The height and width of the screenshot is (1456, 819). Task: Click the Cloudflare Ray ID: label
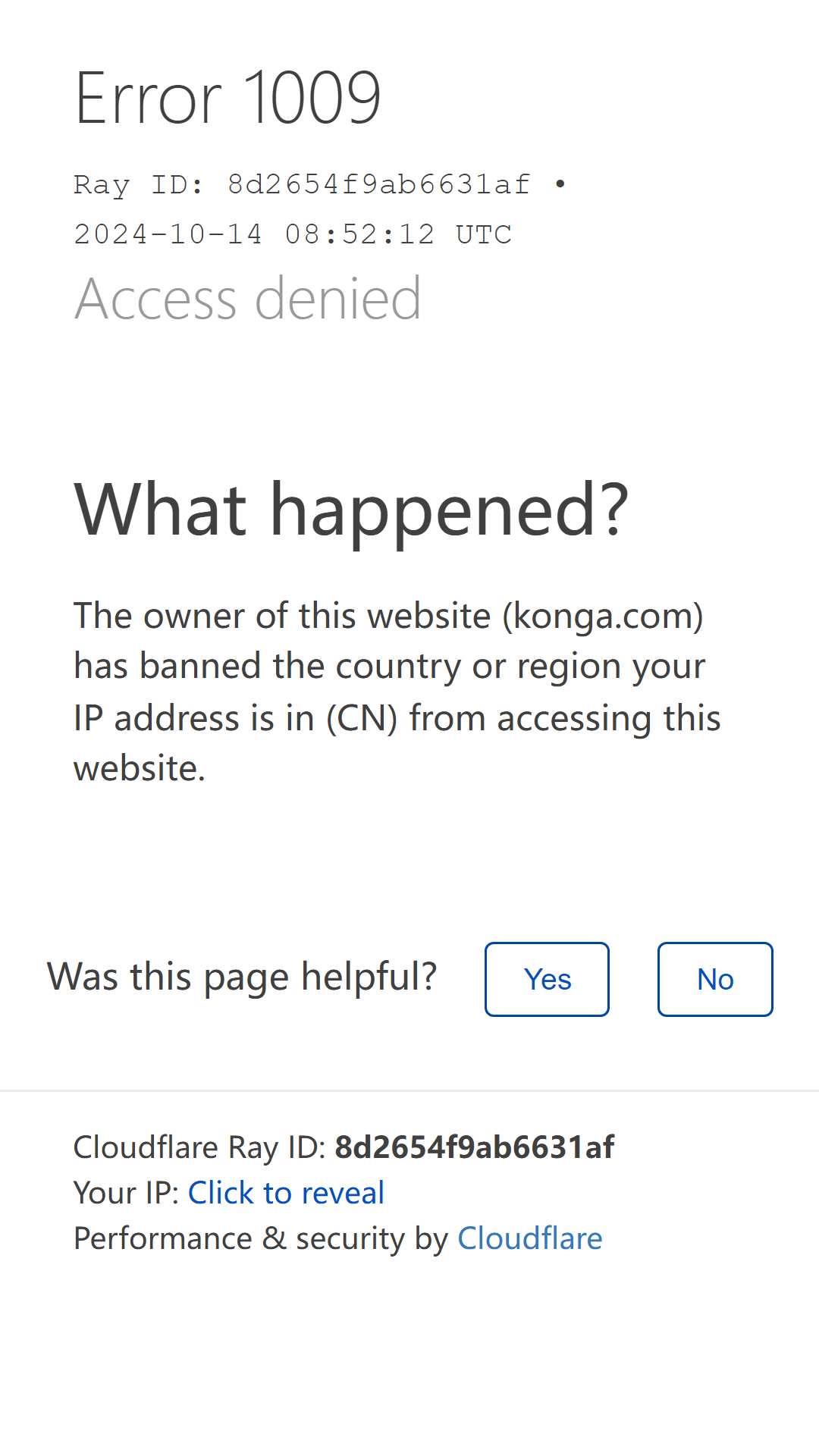[x=199, y=1147]
